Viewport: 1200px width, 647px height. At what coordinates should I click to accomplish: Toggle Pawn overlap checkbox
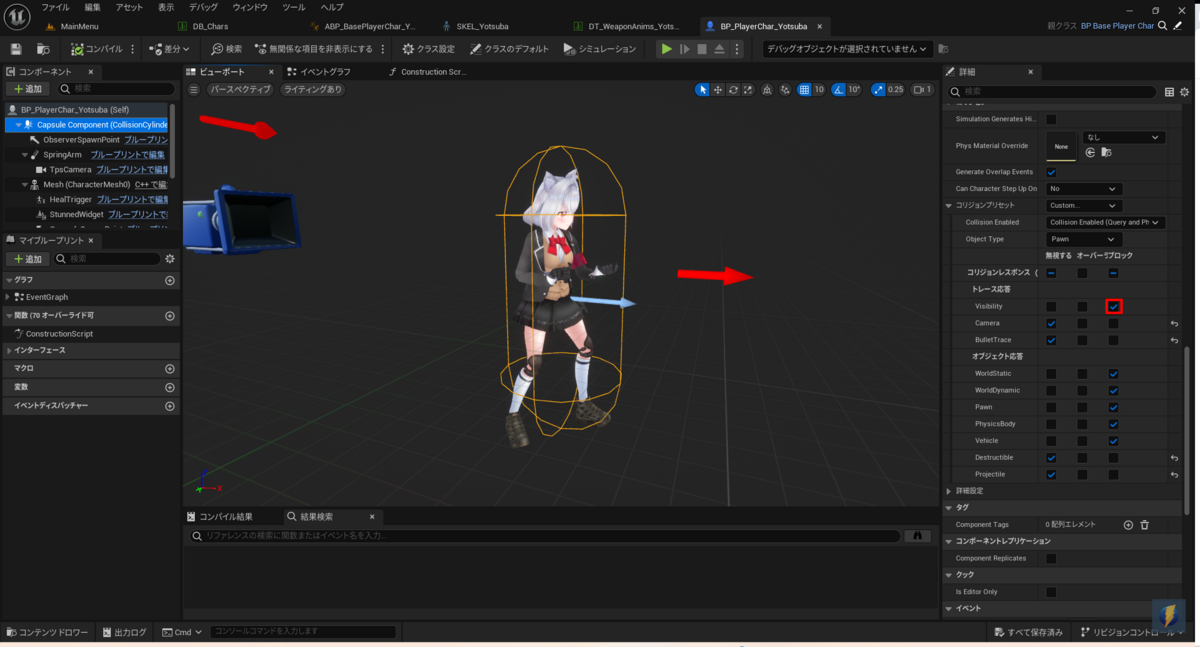1082,407
